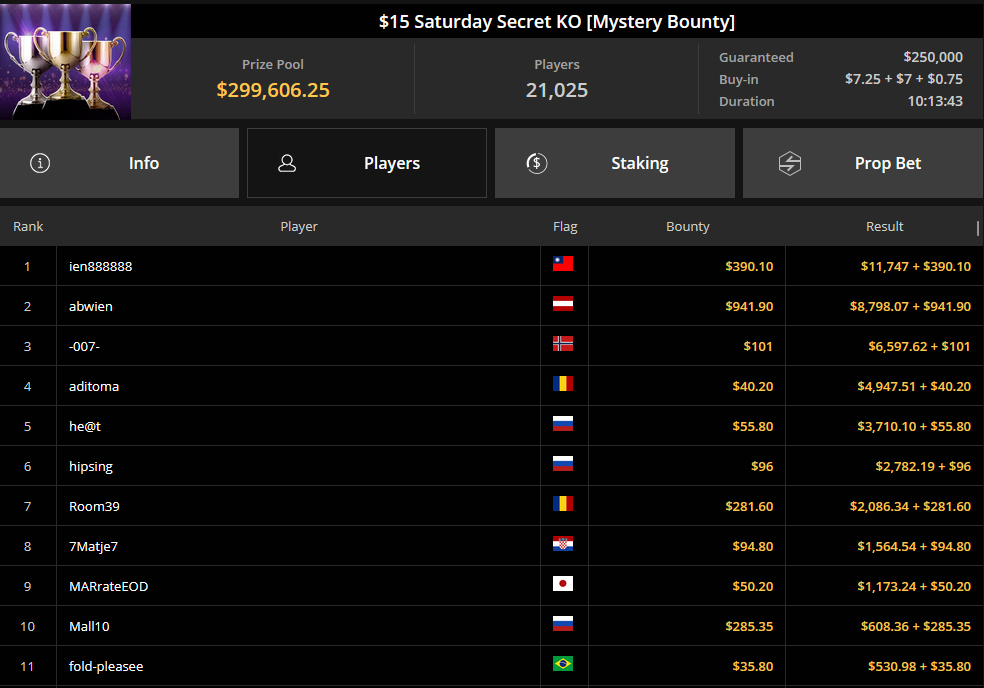Click the Players person icon
Image resolution: width=984 pixels, height=688 pixels.
[287, 163]
